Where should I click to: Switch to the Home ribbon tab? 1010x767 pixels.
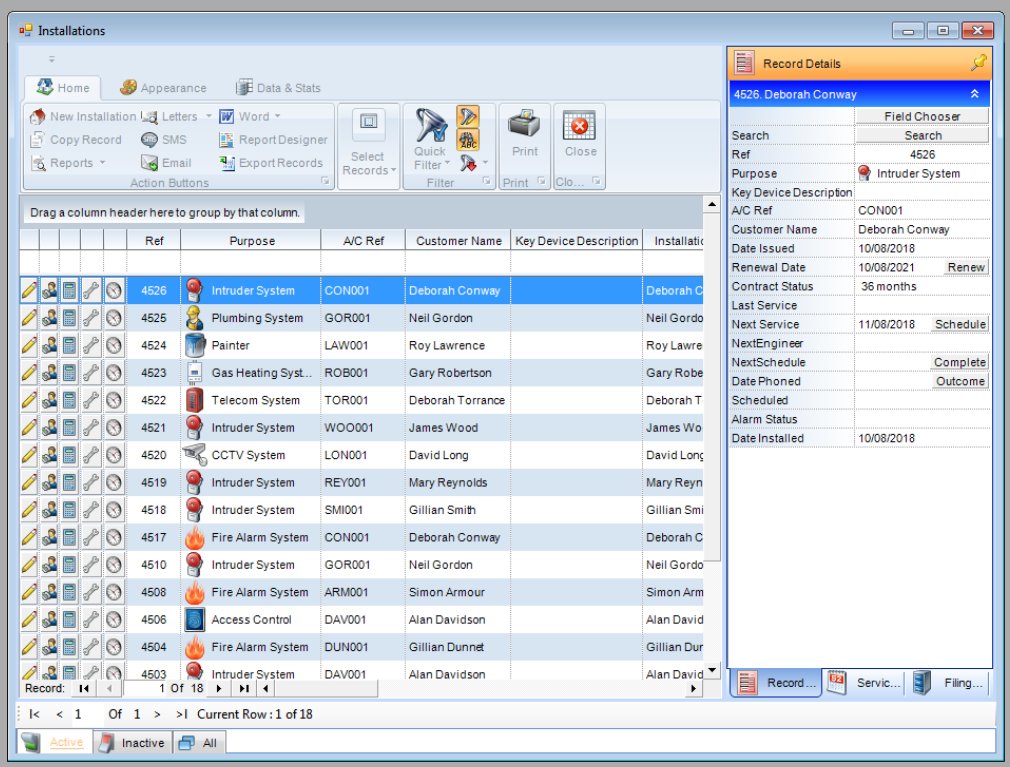click(63, 88)
